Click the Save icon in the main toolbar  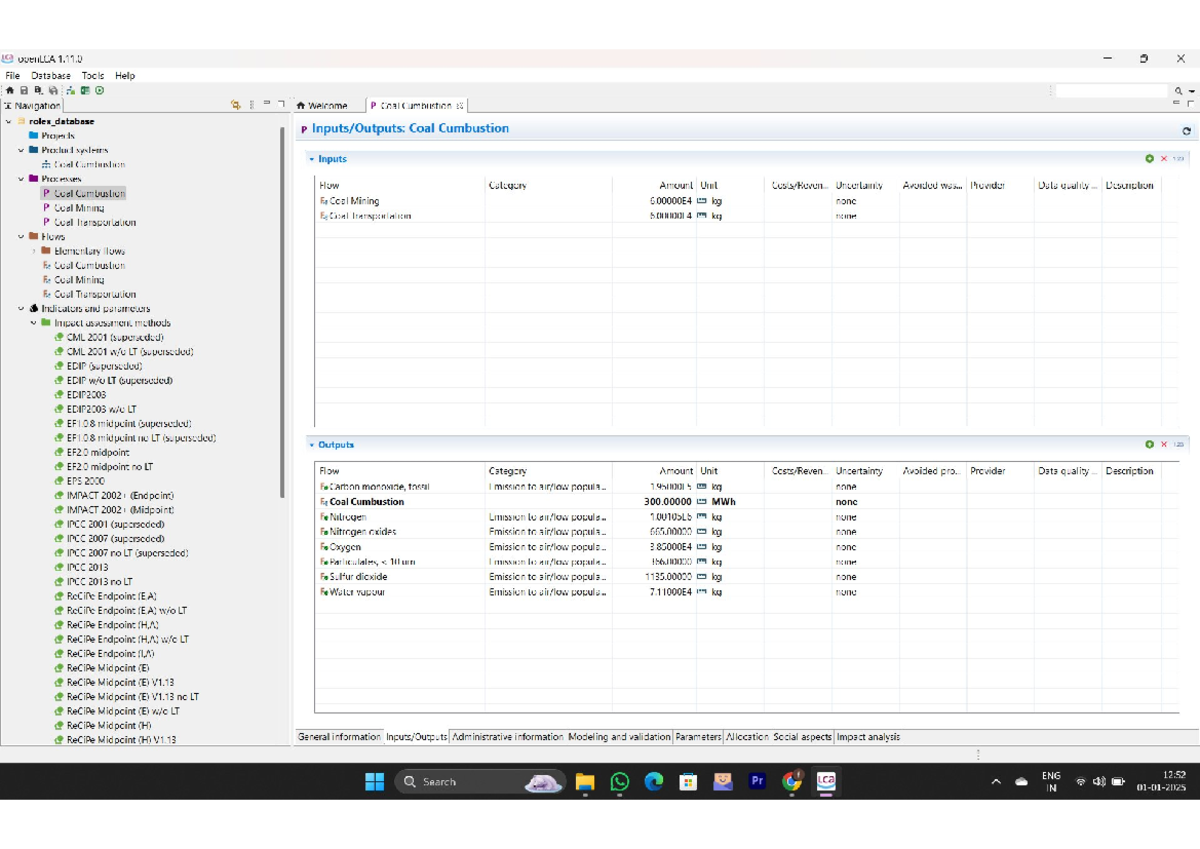click(24, 90)
